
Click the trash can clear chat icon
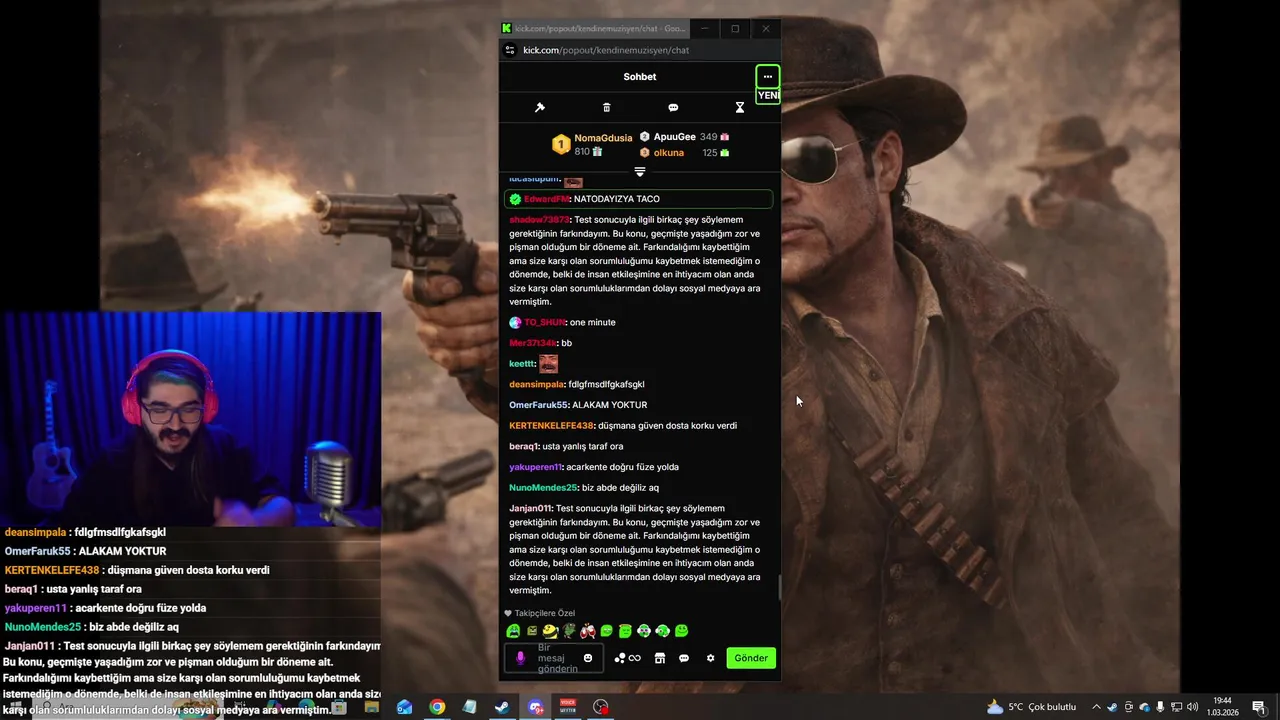click(606, 108)
